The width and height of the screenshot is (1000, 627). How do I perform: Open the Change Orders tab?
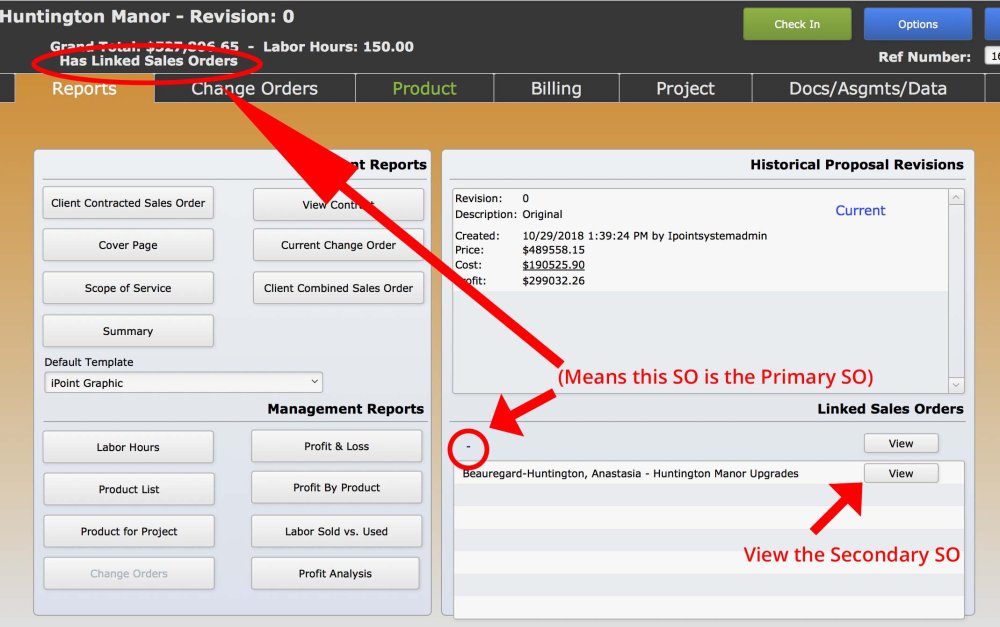click(254, 89)
